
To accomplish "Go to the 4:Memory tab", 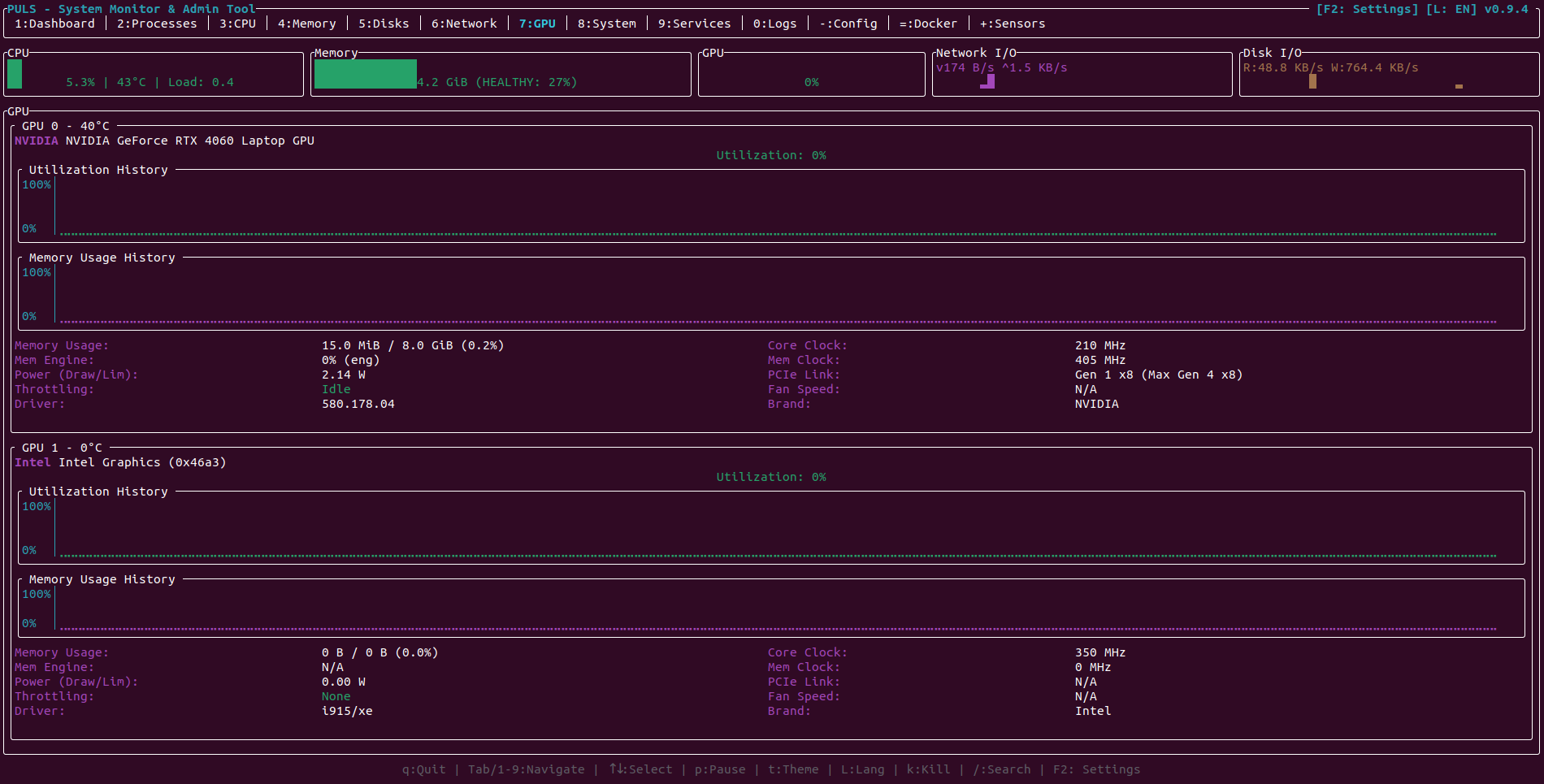I will (306, 24).
